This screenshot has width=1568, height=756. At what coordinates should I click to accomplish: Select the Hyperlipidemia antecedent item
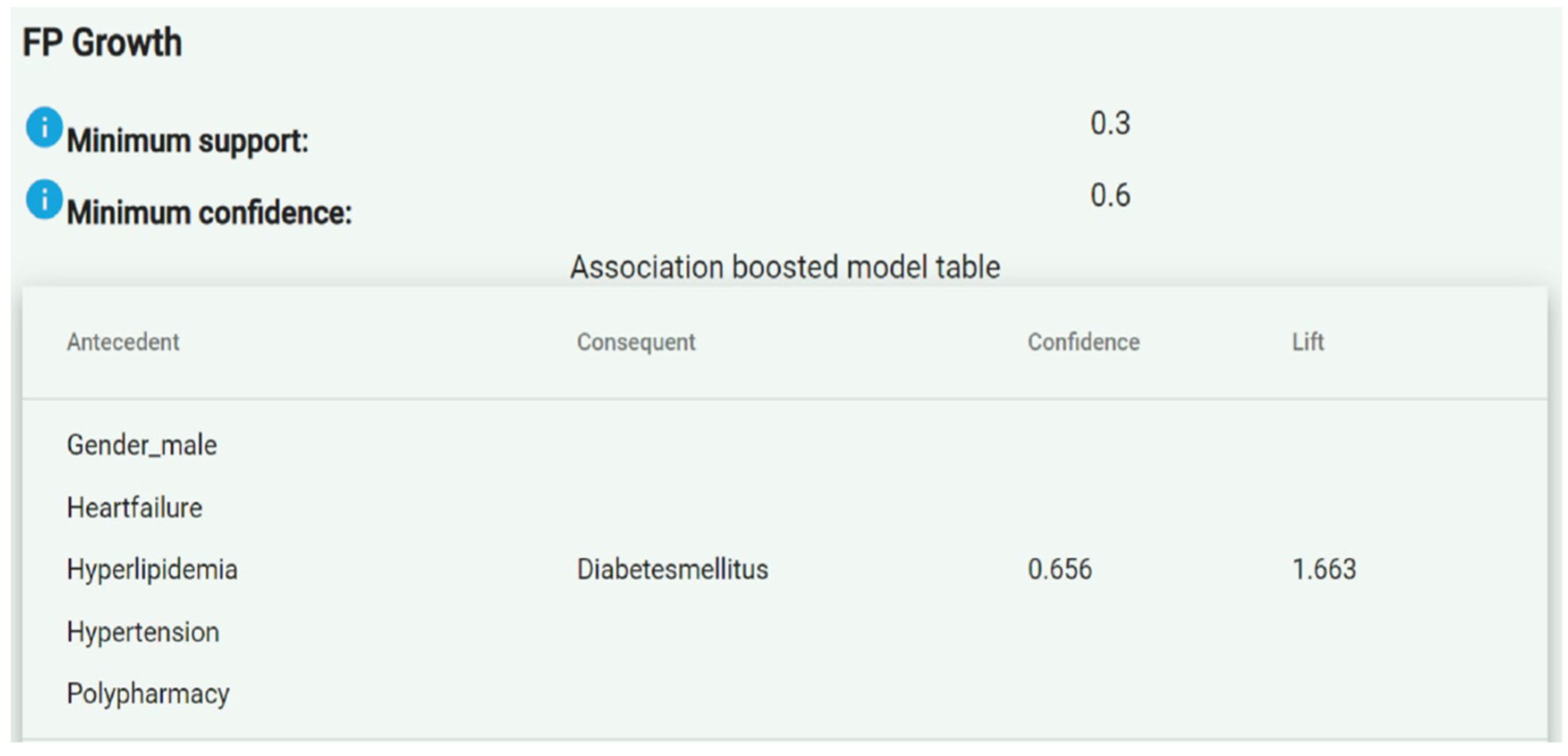pyautogui.click(x=152, y=569)
